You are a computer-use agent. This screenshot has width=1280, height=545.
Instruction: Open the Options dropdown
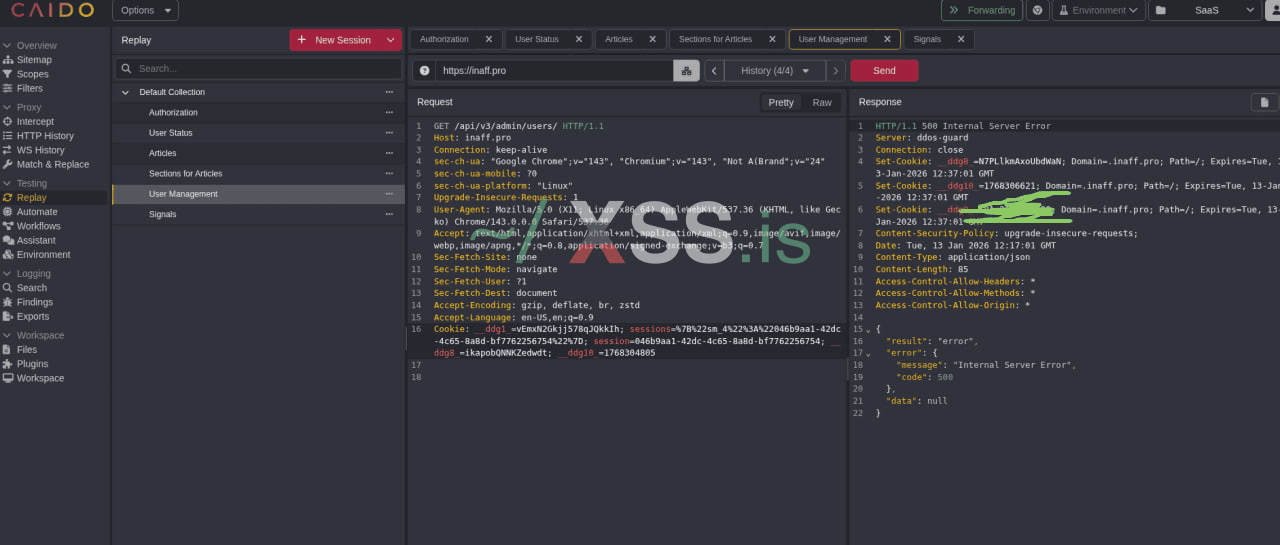[145, 10]
